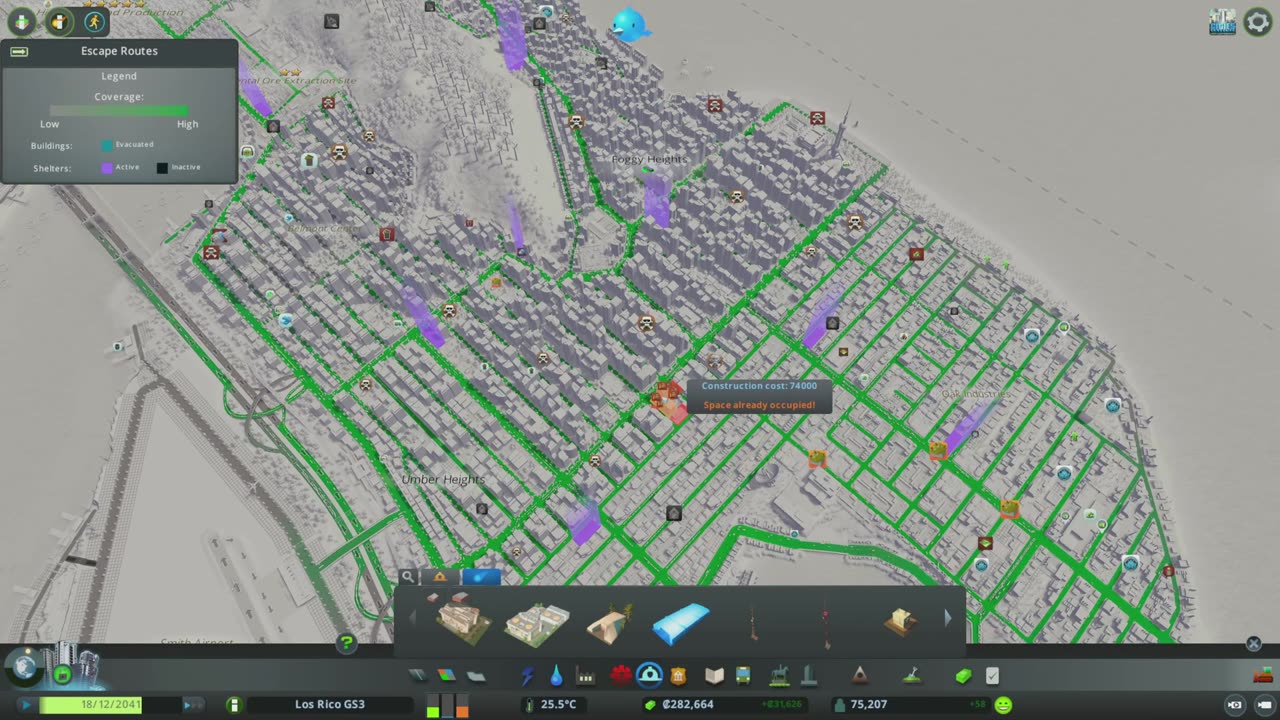The width and height of the screenshot is (1280, 720).
Task: Open Chirper blue bird feed
Action: (x=629, y=25)
